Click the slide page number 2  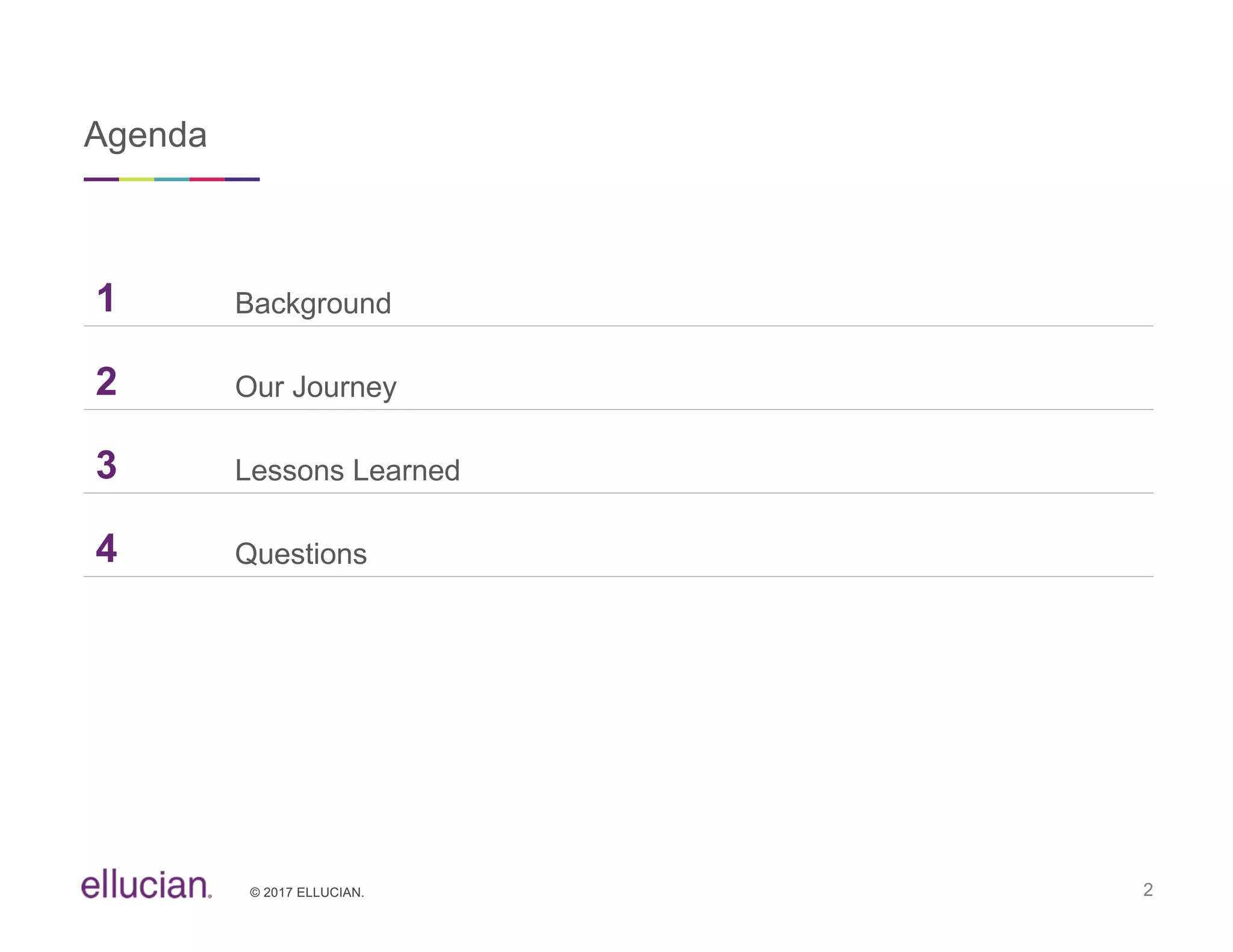point(1148,889)
